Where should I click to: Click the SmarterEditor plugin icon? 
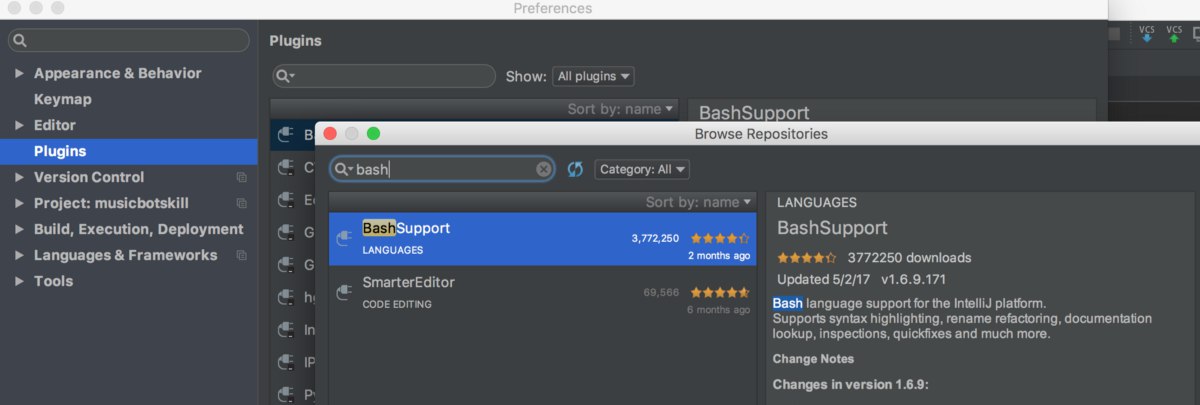coord(344,292)
